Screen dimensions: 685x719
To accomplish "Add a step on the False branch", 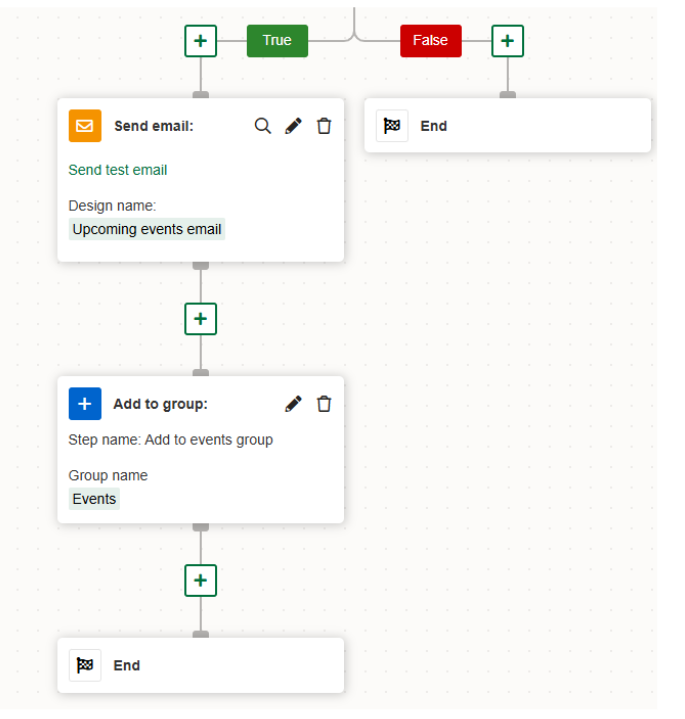I will click(508, 41).
